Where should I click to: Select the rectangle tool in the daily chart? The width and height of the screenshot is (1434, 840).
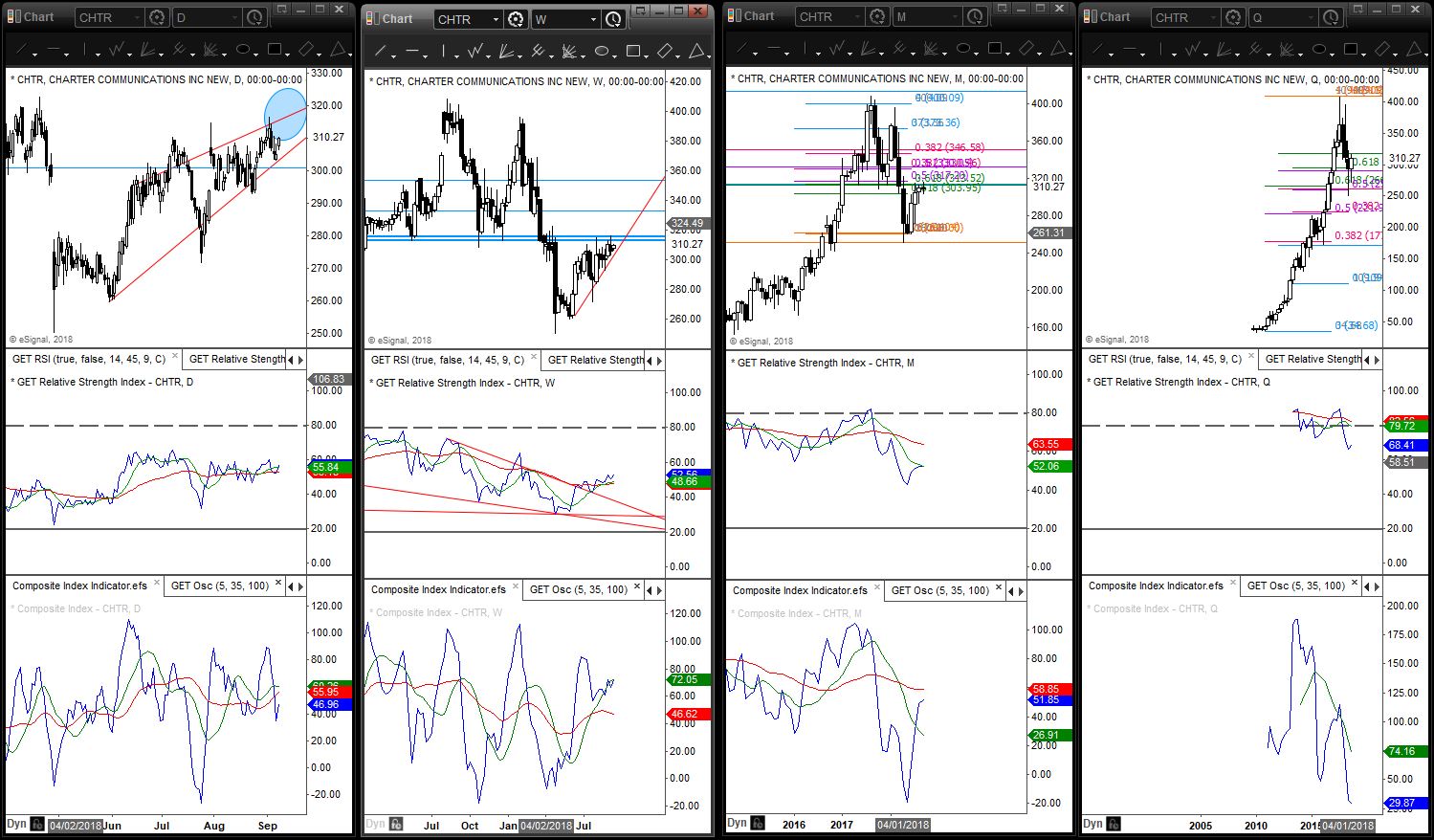coord(275,50)
